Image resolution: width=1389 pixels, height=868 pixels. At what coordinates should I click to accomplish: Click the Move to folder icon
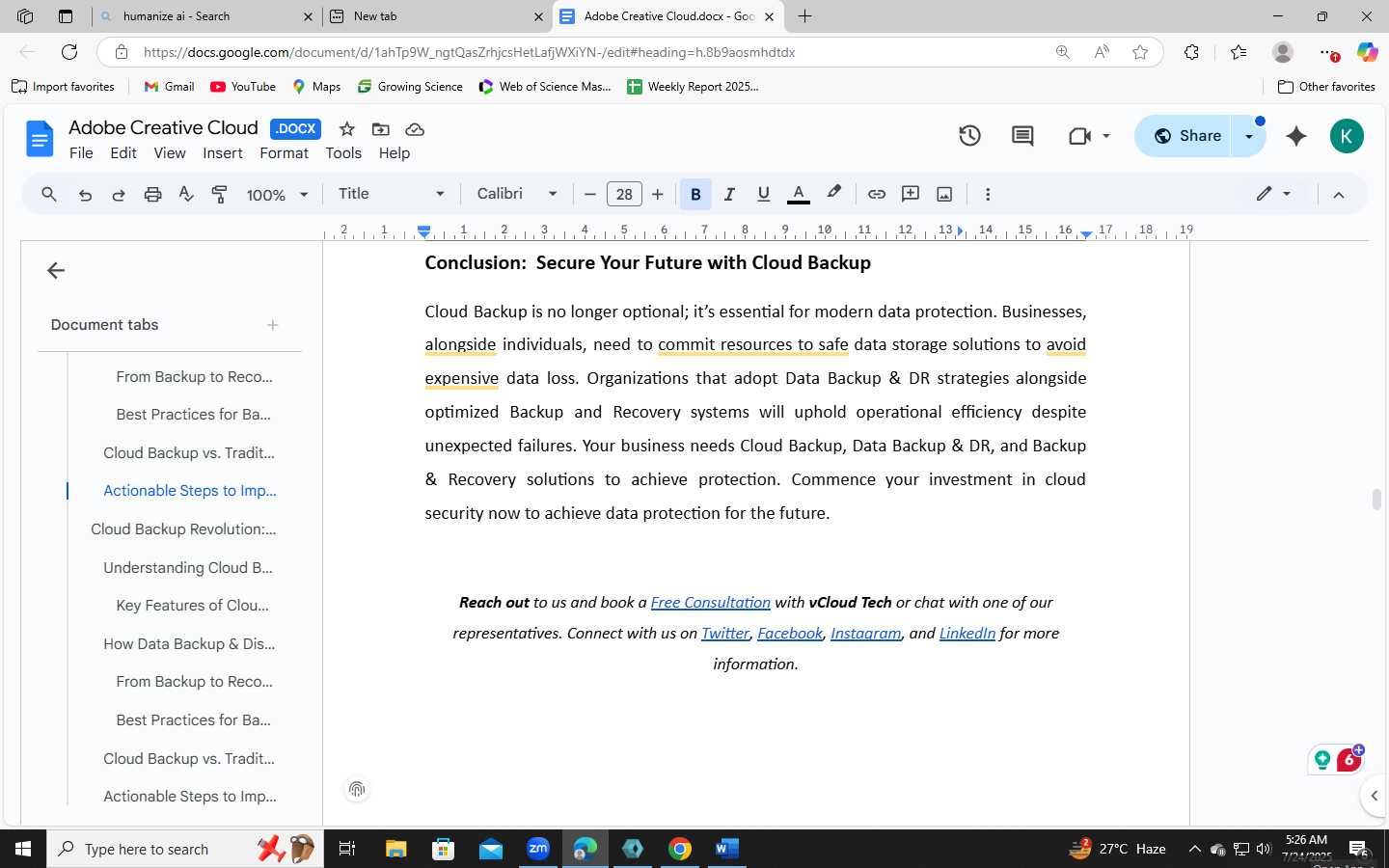pos(381,129)
